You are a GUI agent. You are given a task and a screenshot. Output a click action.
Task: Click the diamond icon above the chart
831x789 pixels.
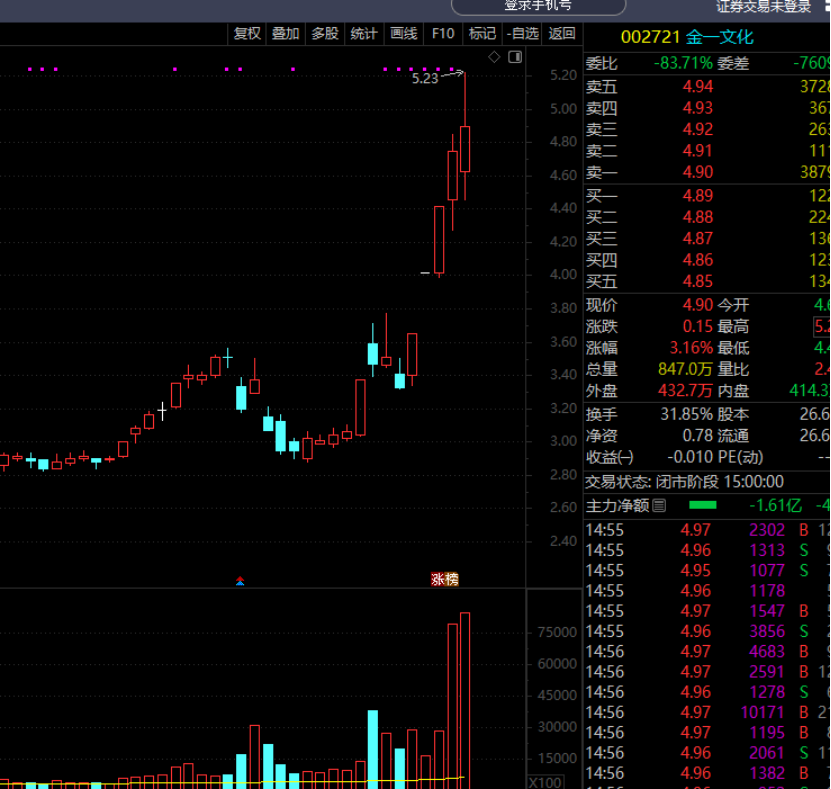(494, 57)
